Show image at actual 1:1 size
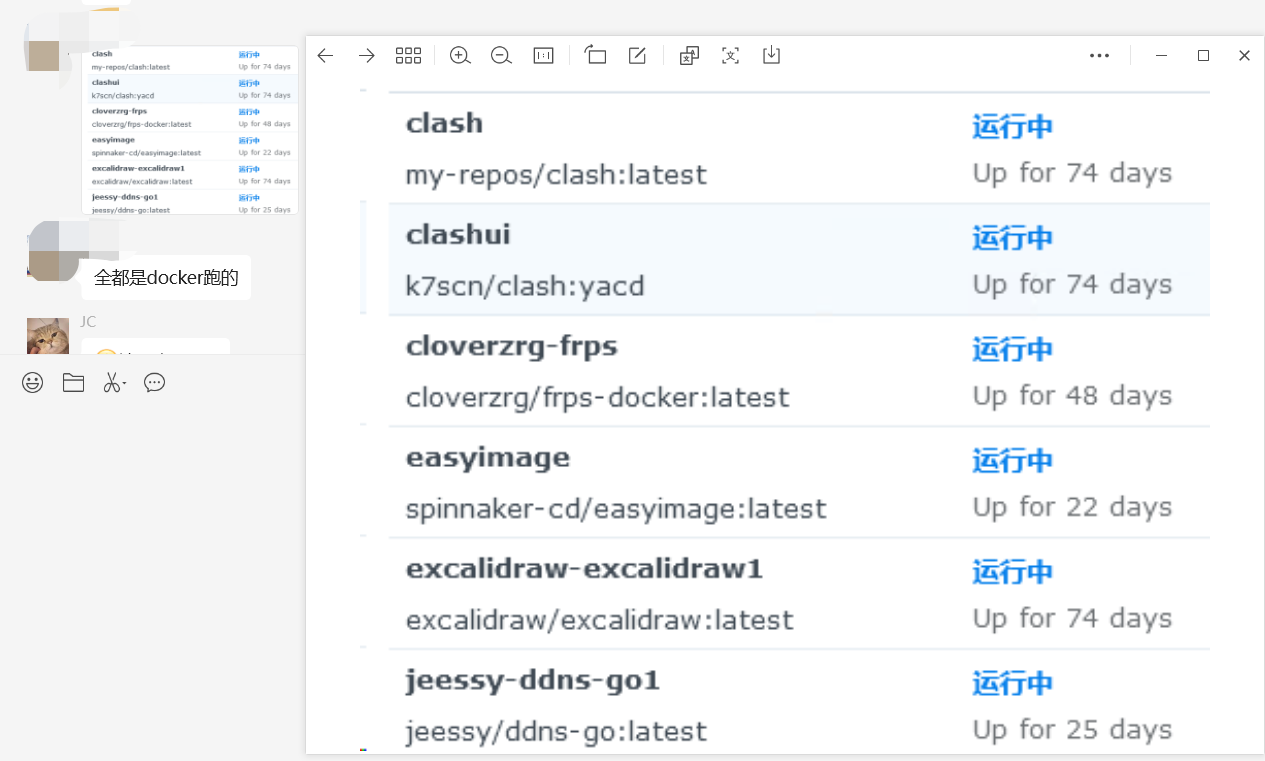 [x=543, y=56]
